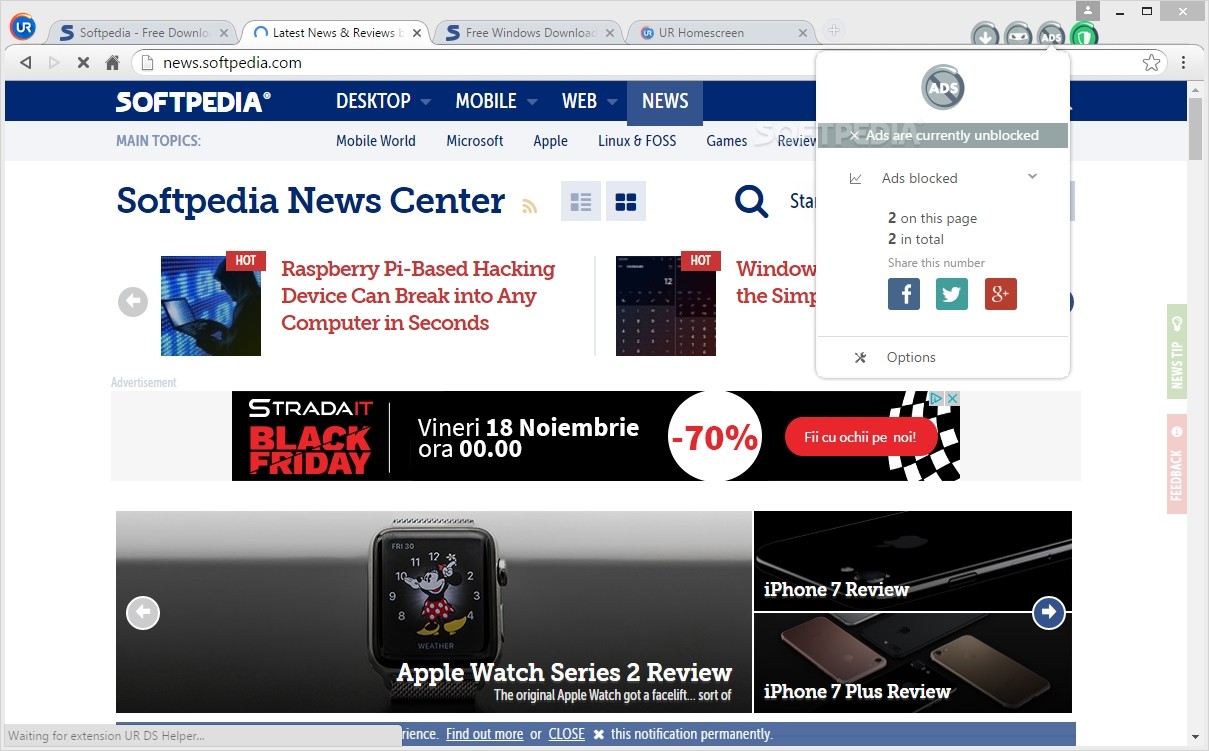Click the forward navigation arrow
The image size is (1209, 751).
click(54, 62)
